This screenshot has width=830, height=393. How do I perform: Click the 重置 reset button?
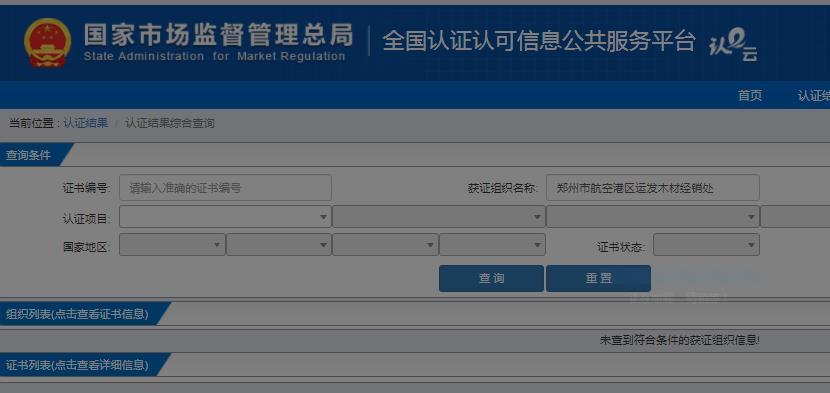pos(598,279)
